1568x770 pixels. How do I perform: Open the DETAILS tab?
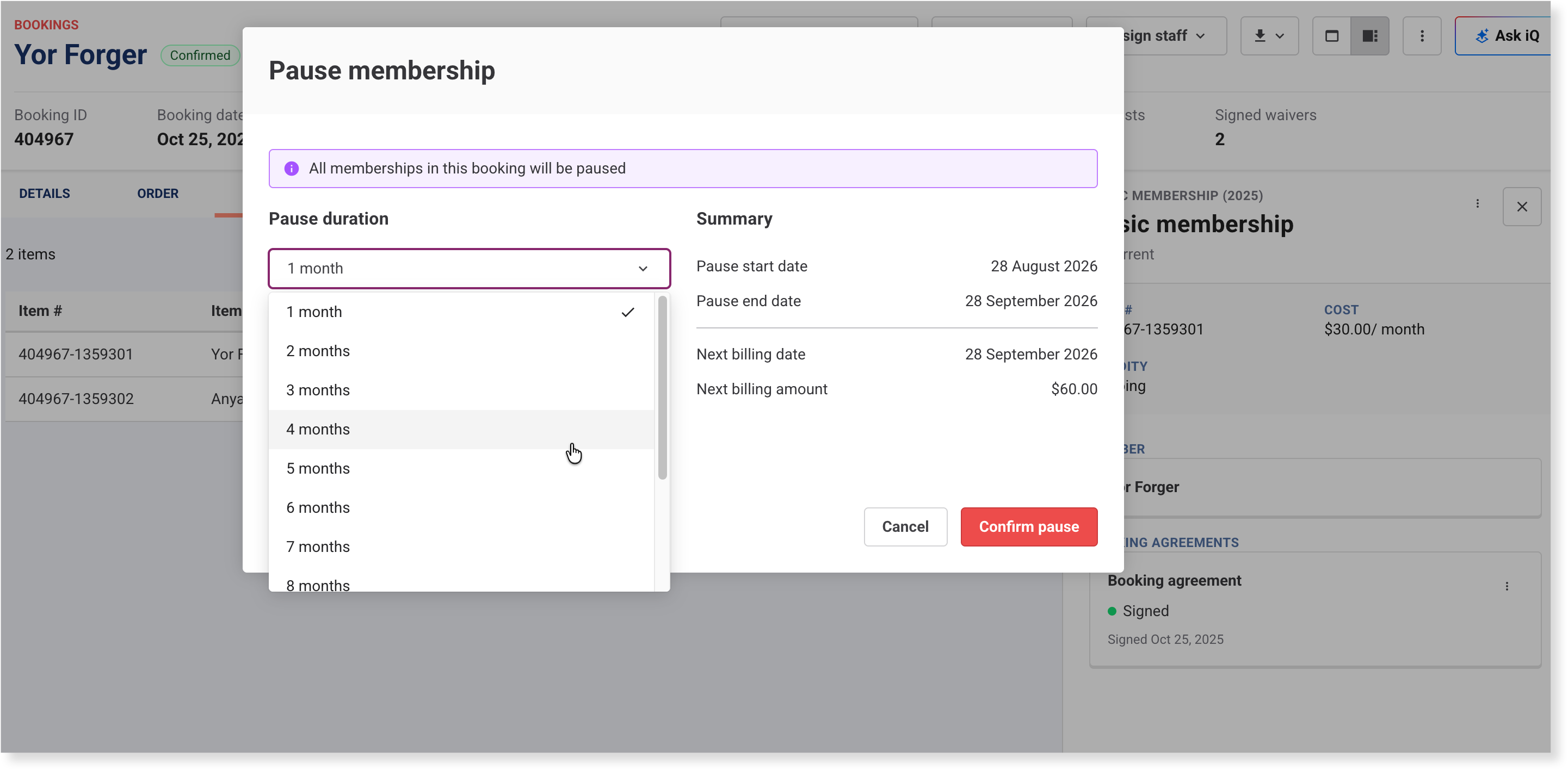coord(45,194)
